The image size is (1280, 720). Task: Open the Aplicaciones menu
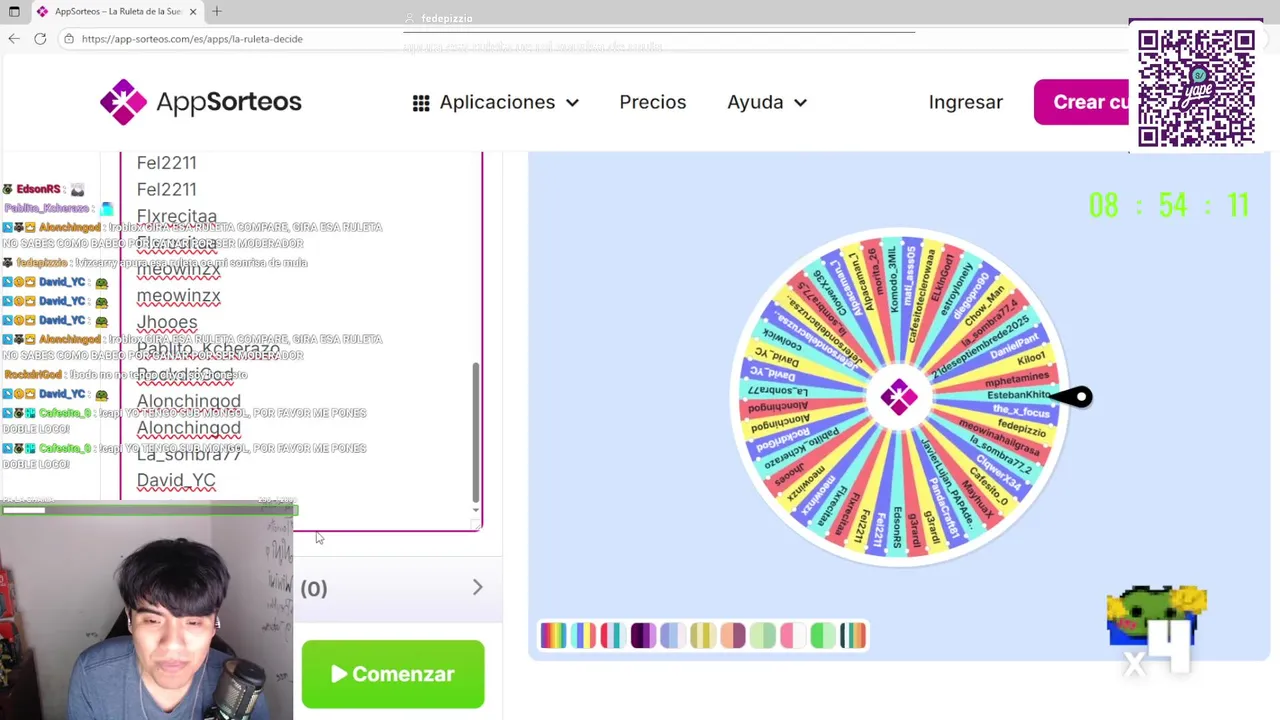click(x=496, y=102)
